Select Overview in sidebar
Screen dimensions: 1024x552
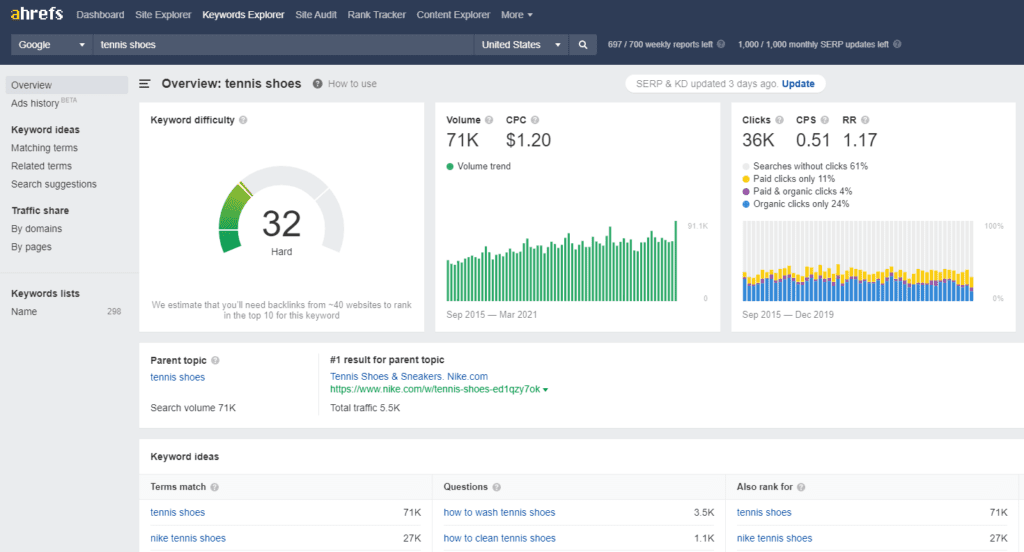(x=67, y=85)
